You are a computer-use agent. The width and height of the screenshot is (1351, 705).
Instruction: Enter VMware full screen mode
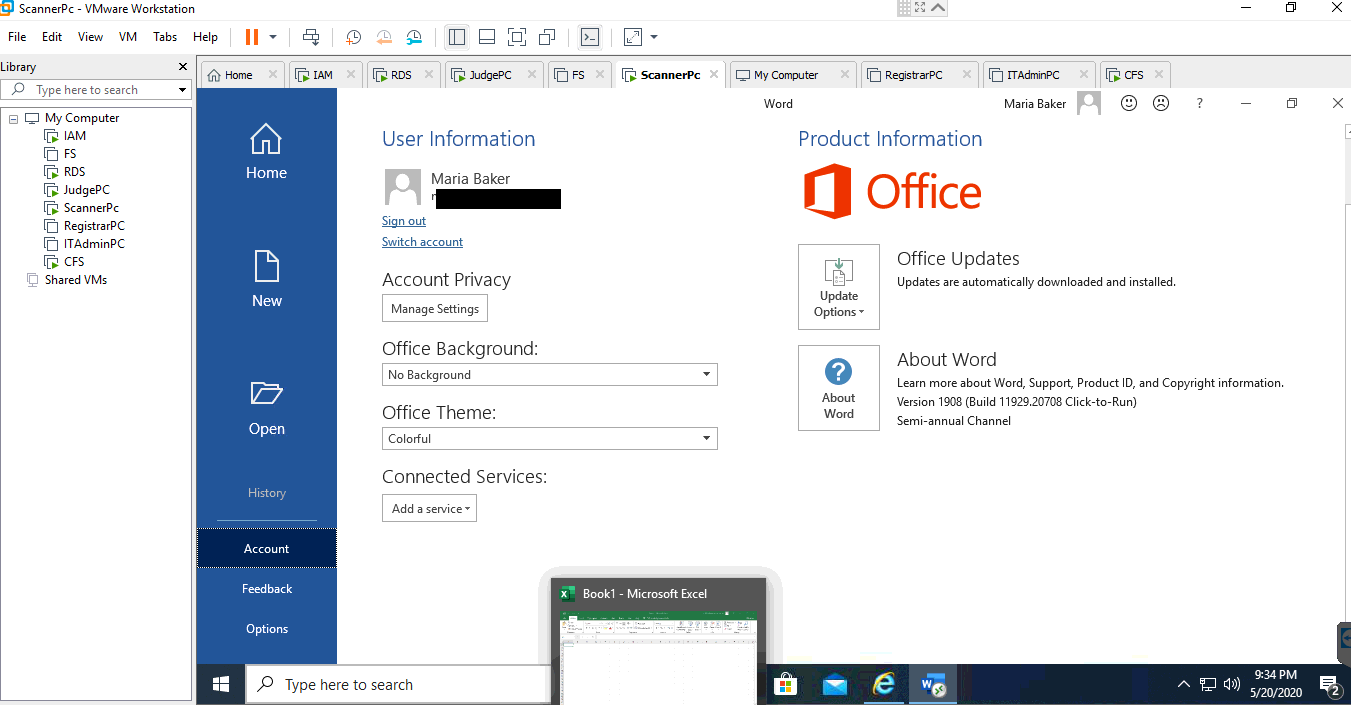517,37
